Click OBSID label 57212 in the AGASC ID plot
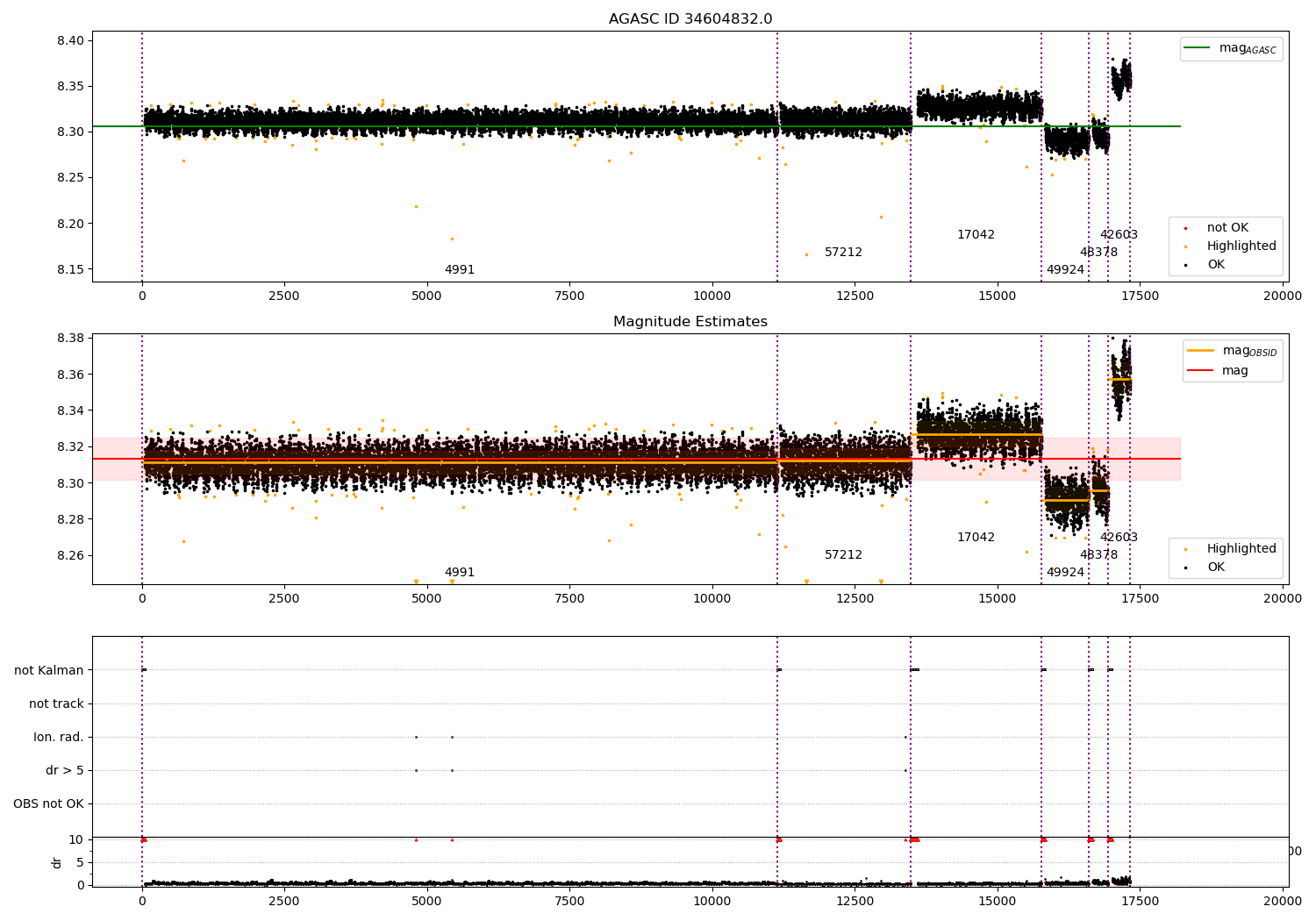The width and height of the screenshot is (1316, 921). [843, 253]
